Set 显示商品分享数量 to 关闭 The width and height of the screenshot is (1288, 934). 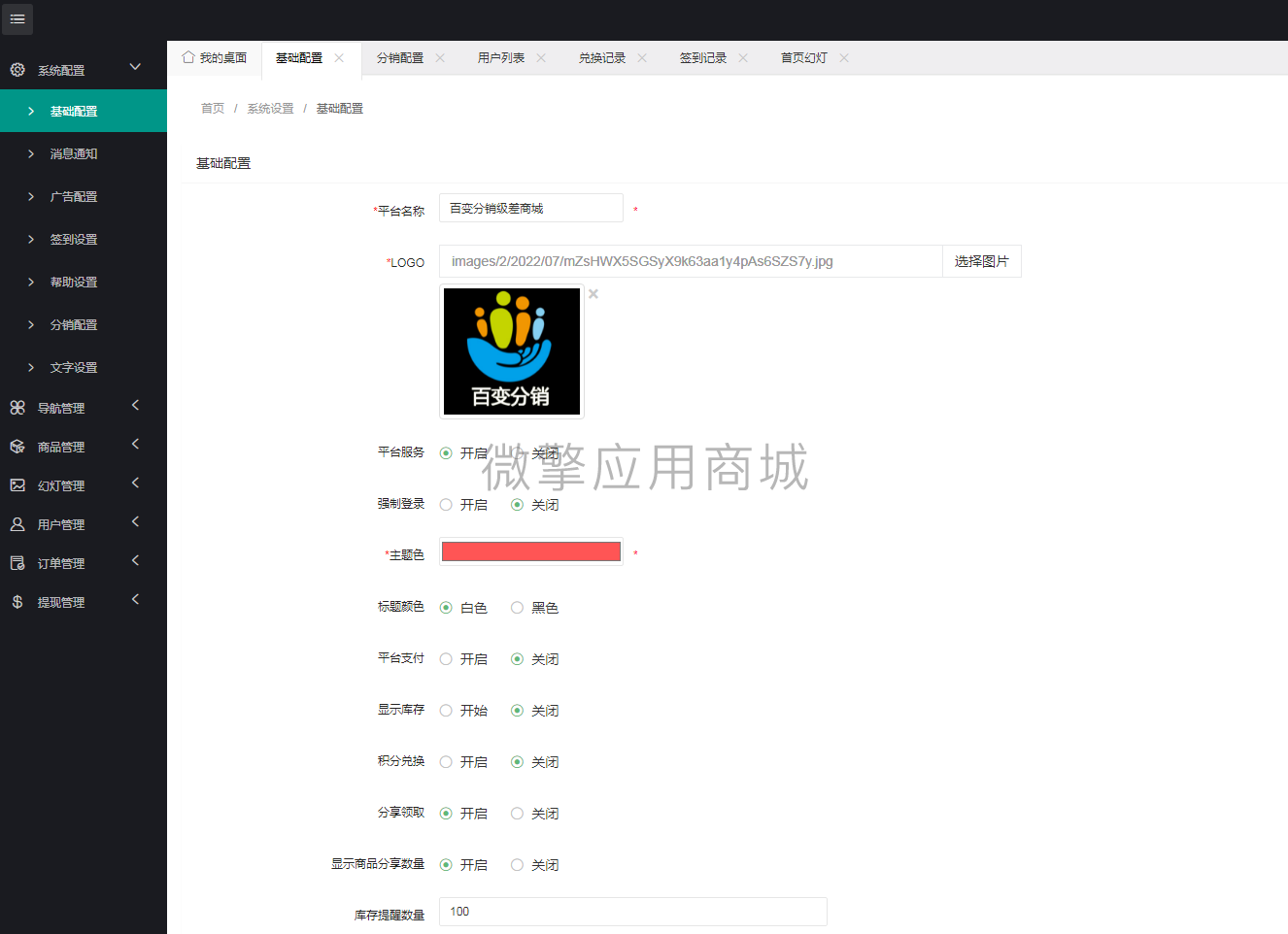(517, 865)
